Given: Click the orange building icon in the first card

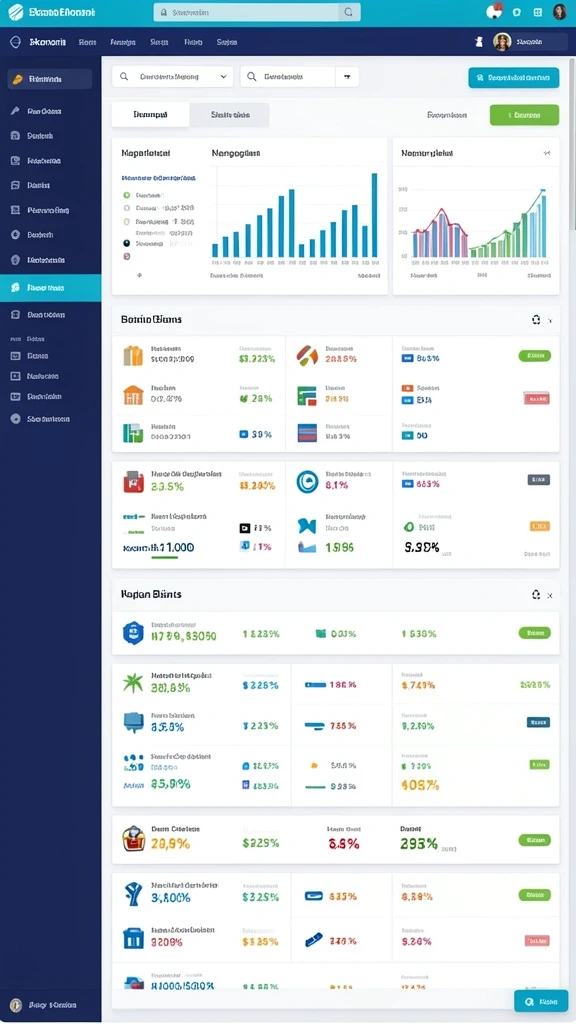Looking at the screenshot, I should click(x=133, y=395).
